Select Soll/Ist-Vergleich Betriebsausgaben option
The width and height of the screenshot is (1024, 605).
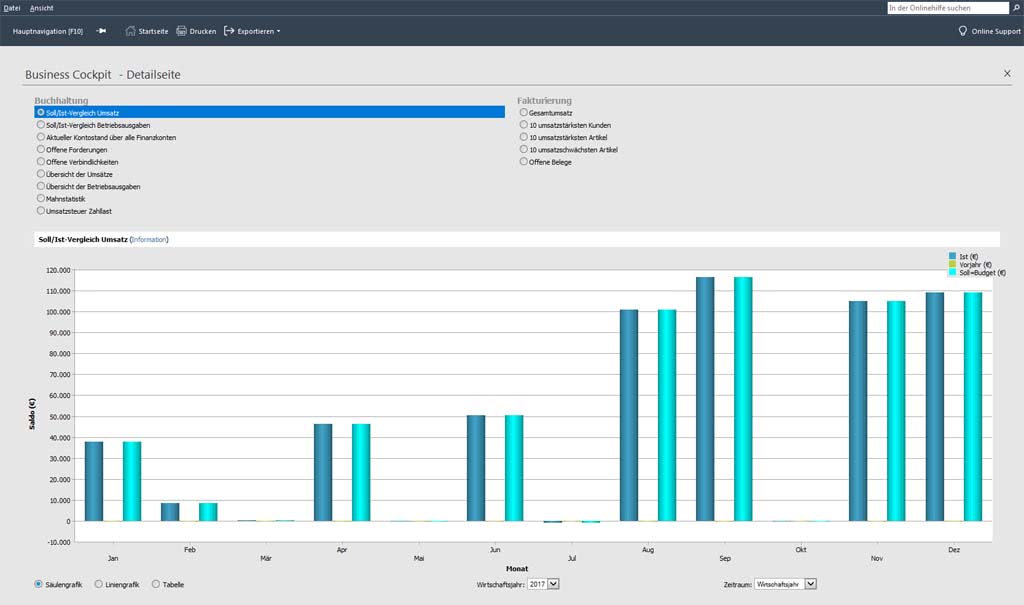(41, 125)
